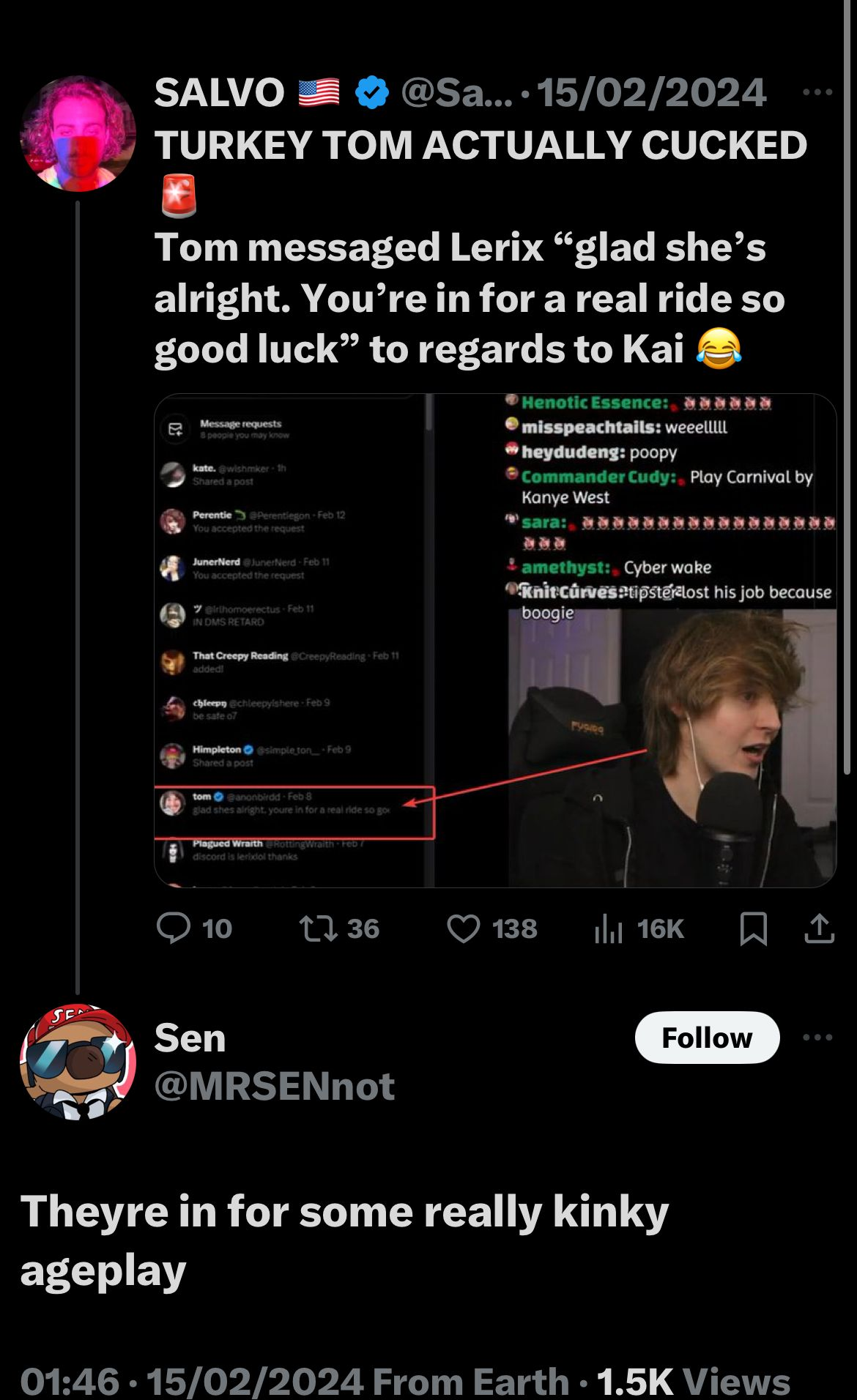
Task: Open Sen's profile avatar
Action: pos(78,1061)
